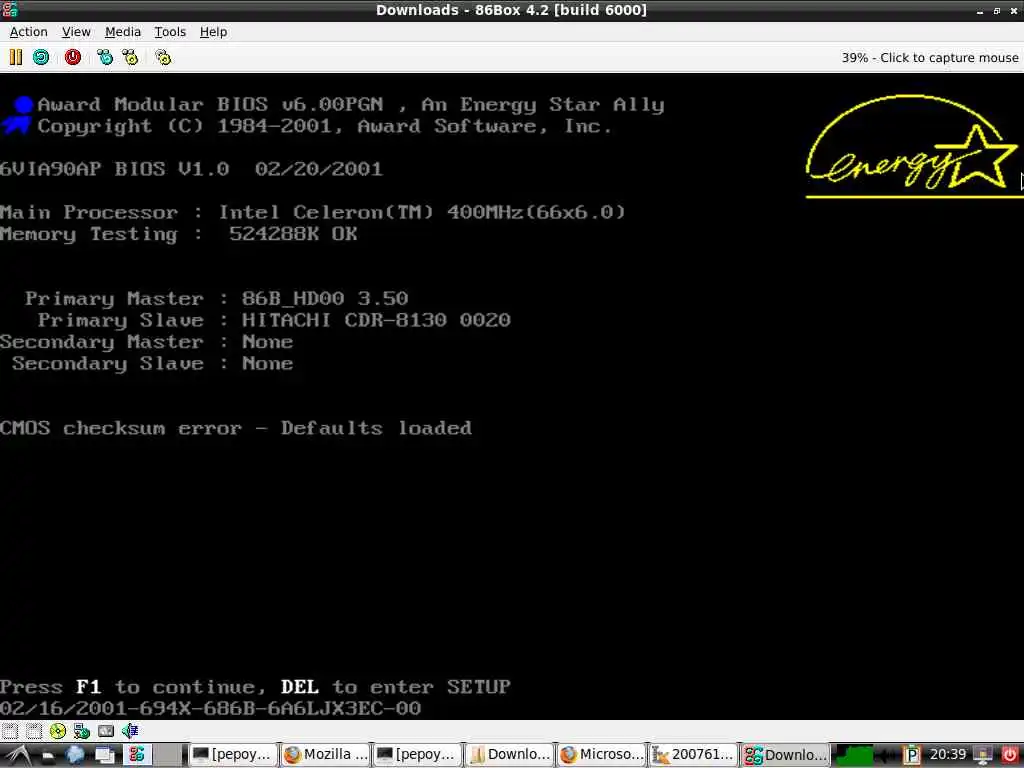Screen dimensions: 1024x768
Task: Open the Tools menu
Action: point(170,32)
